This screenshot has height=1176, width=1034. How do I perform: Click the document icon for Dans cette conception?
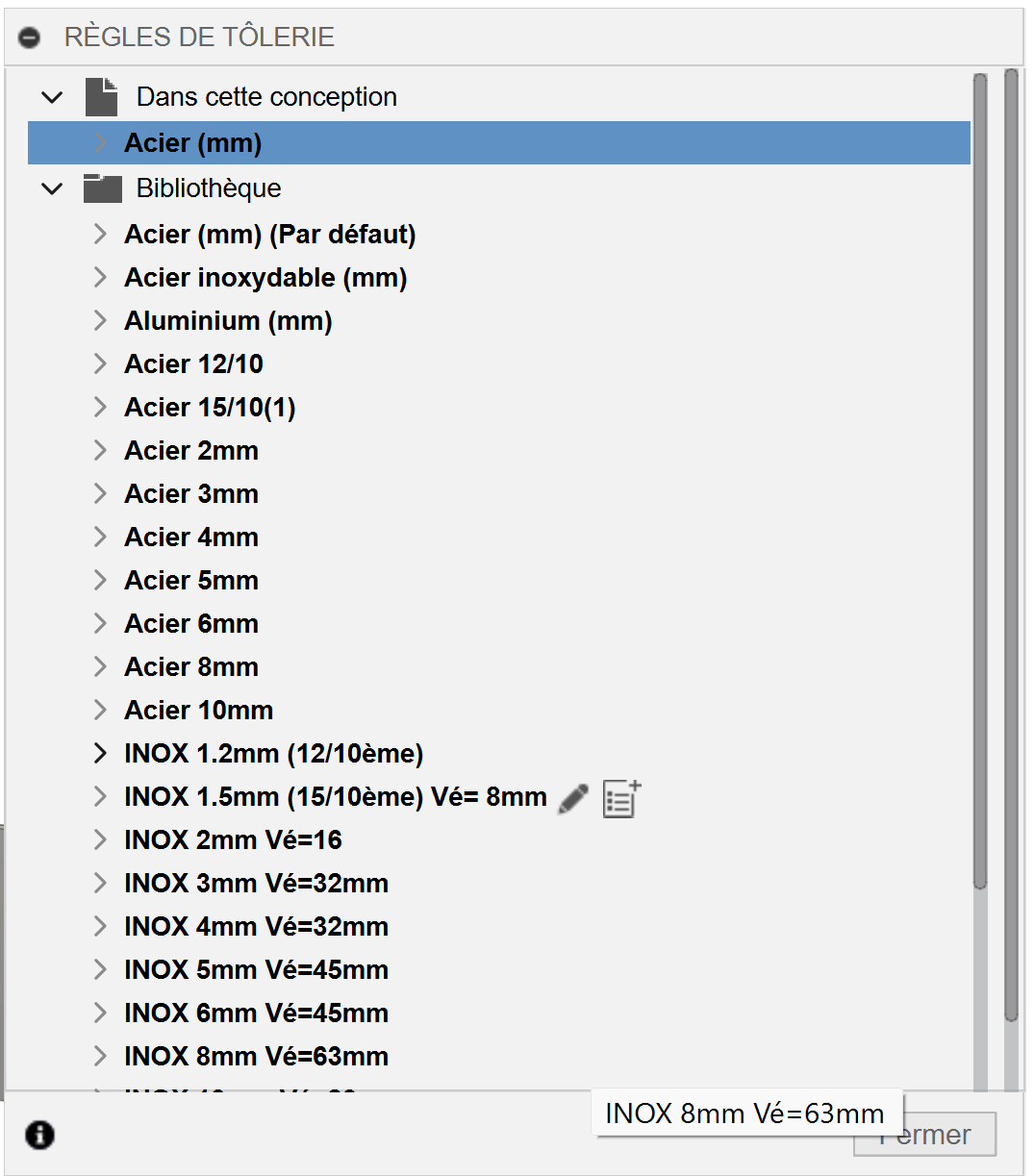101,97
